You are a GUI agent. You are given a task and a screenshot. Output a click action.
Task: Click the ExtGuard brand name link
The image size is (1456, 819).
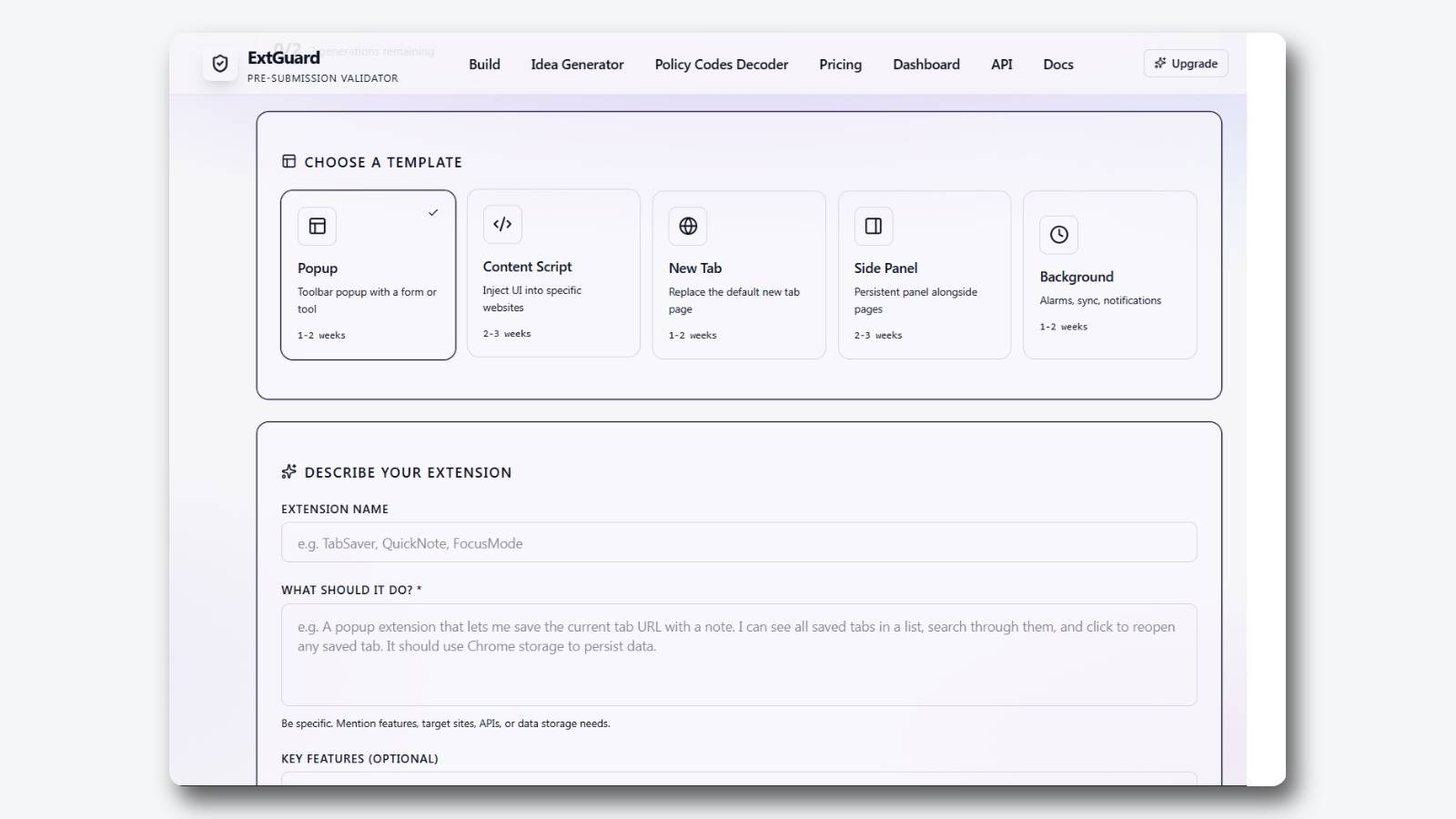(284, 57)
